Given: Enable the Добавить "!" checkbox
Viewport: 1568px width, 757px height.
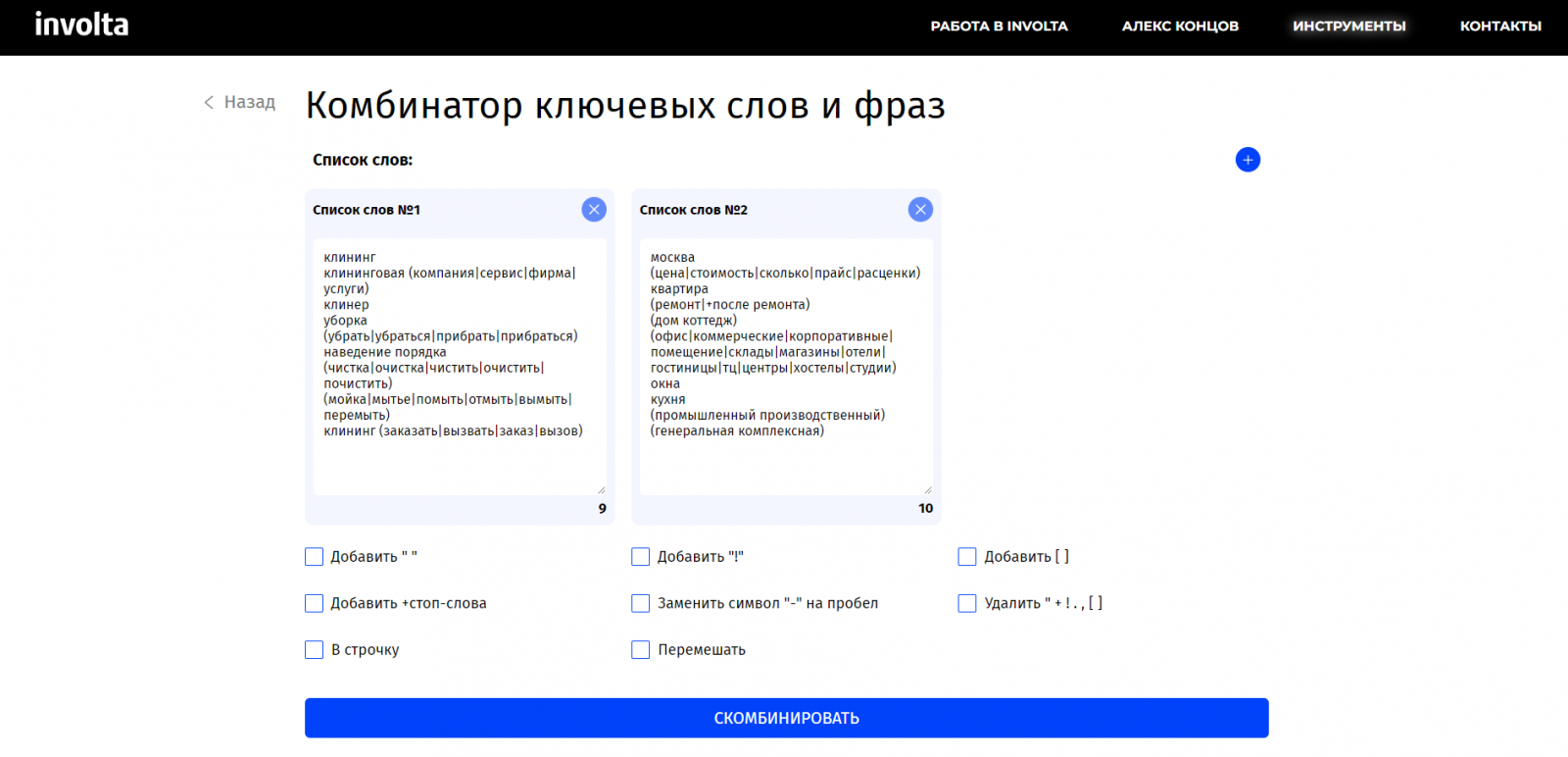Looking at the screenshot, I should point(641,557).
